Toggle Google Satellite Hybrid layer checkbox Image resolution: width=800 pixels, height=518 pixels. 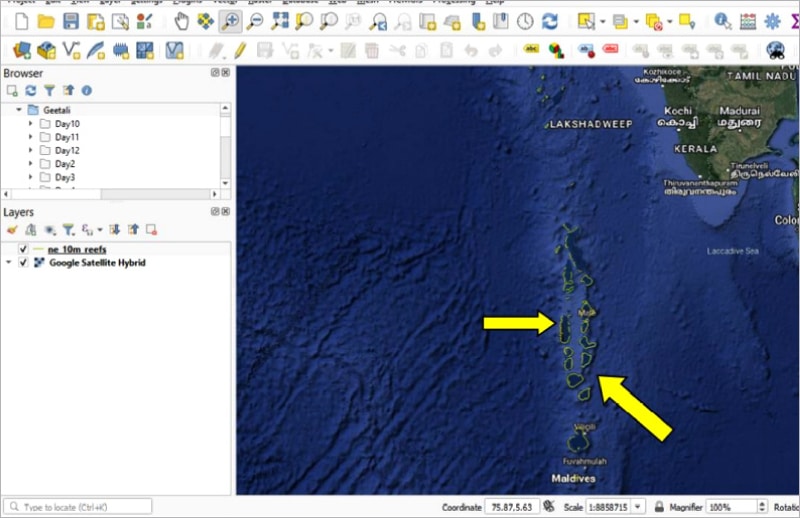23,262
